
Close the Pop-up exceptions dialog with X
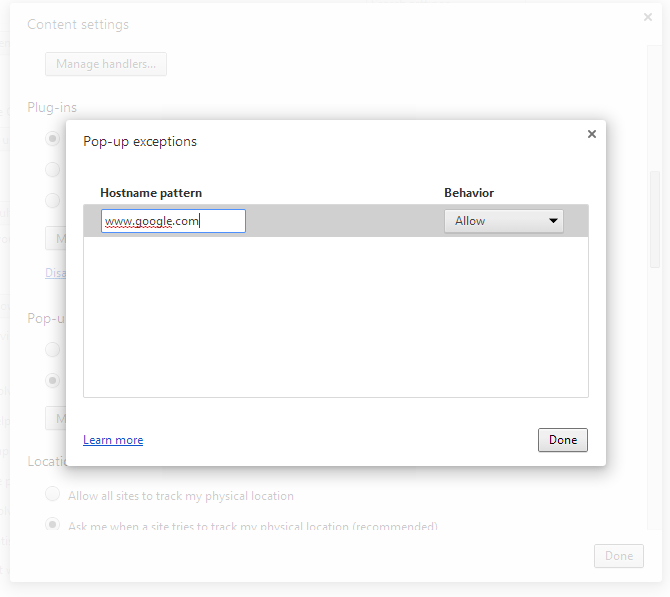pos(591,134)
